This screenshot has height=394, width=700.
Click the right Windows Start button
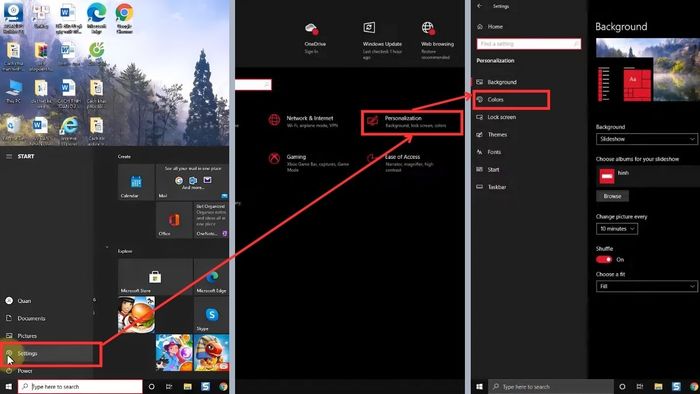pyautogui.click(x=479, y=386)
